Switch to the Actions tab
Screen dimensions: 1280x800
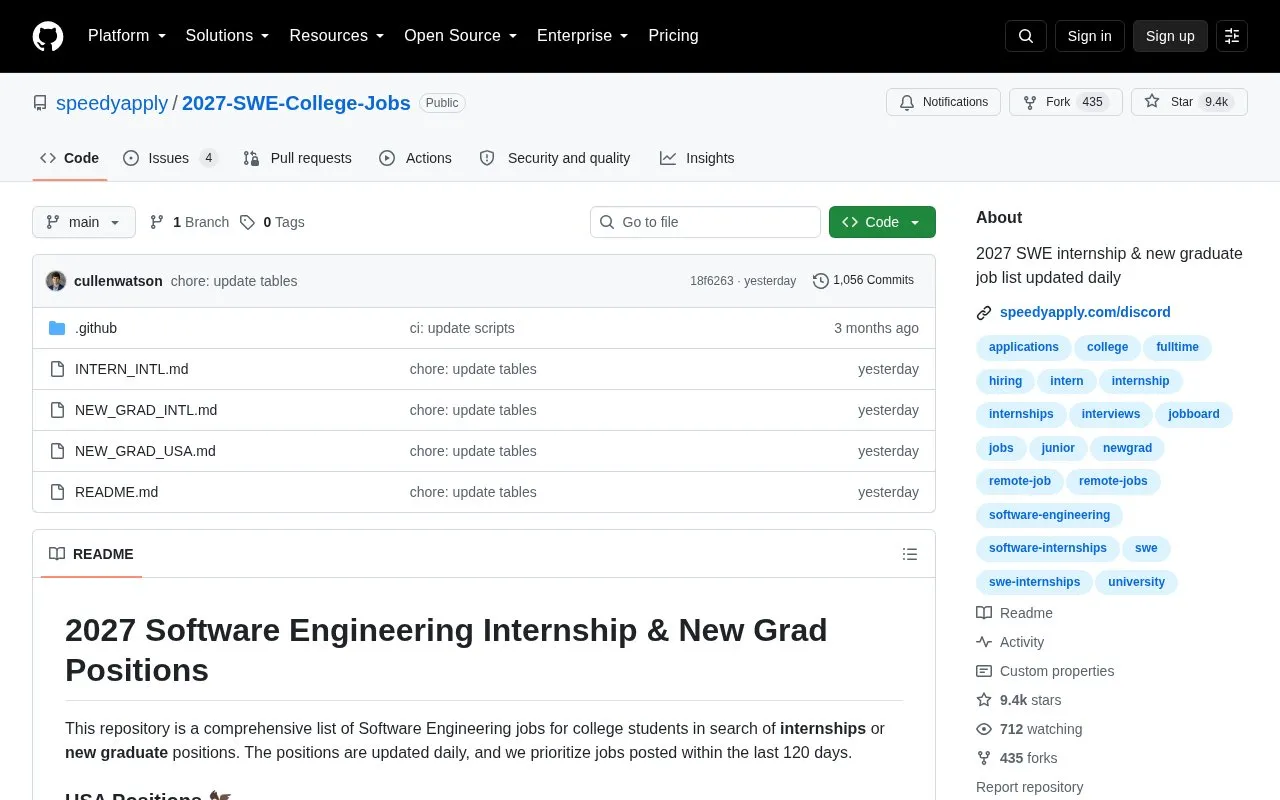[x=416, y=158]
